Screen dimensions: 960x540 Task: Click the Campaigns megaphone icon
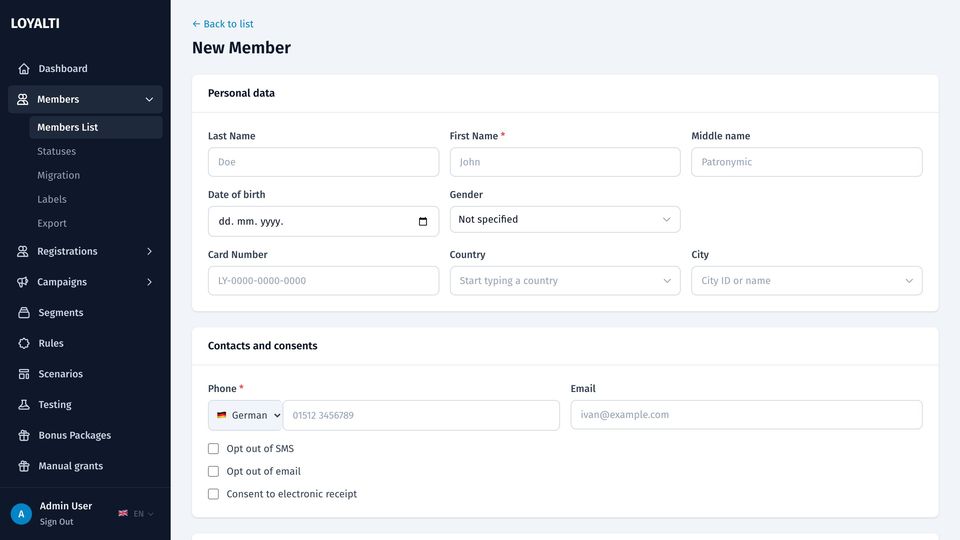[x=23, y=282]
